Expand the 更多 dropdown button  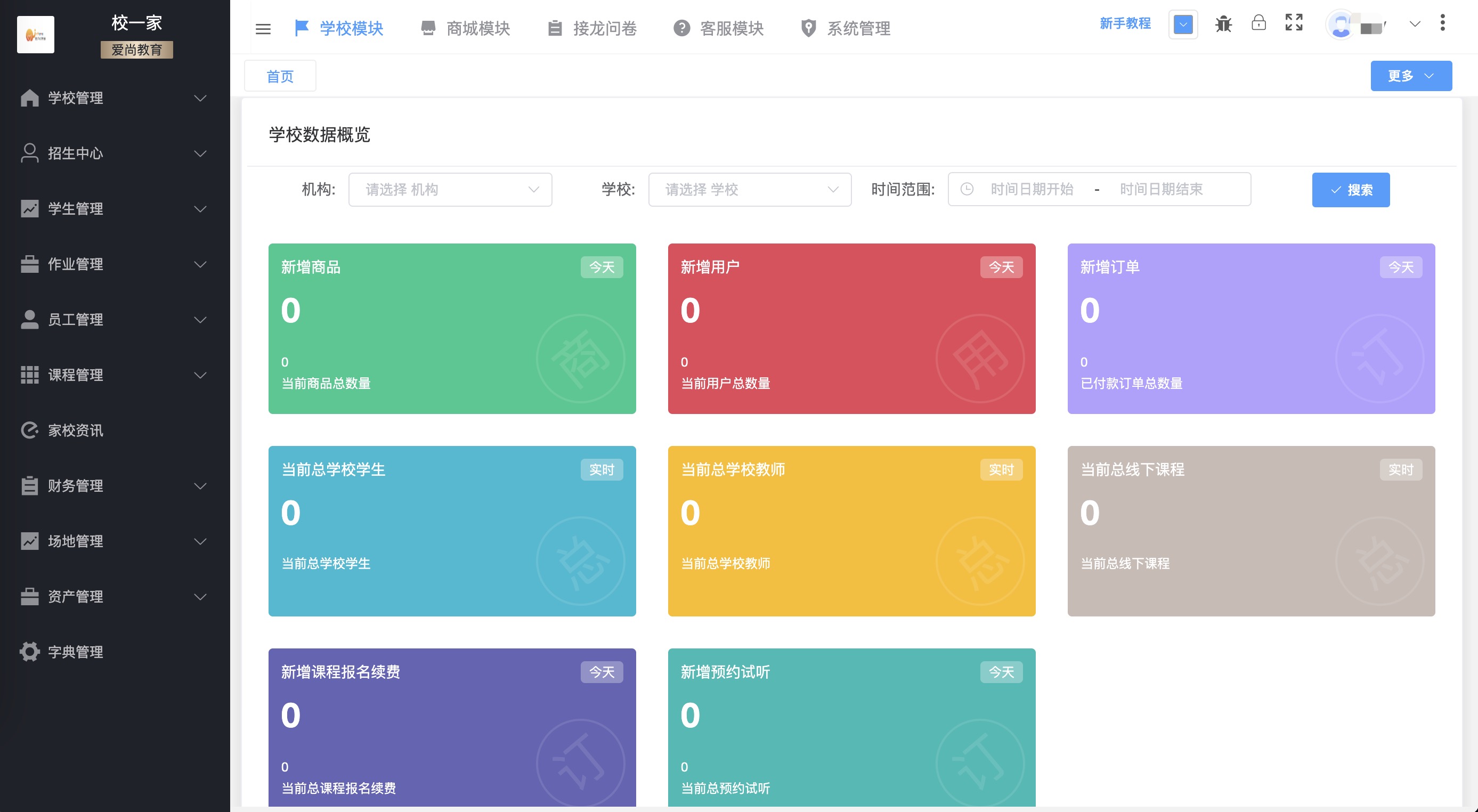click(1411, 75)
